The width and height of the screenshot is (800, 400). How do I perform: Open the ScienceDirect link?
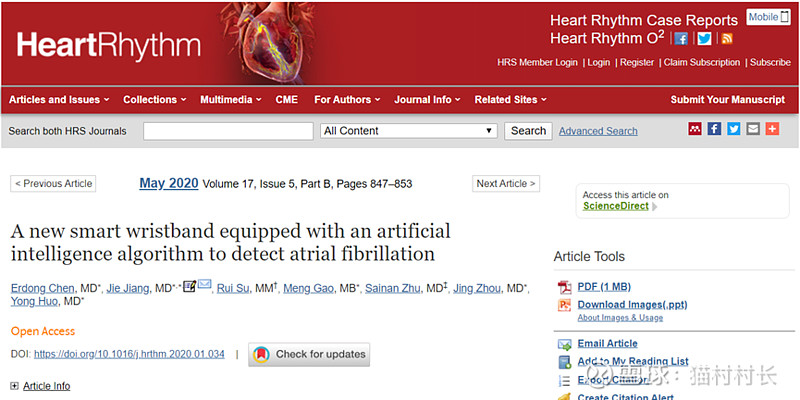(616, 206)
